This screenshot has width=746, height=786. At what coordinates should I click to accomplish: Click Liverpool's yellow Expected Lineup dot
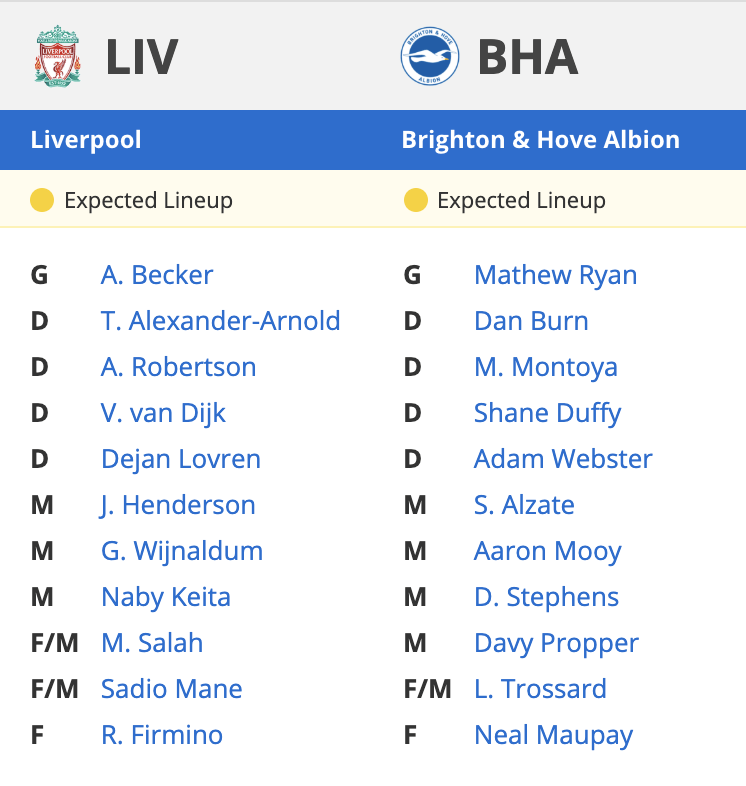pyautogui.click(x=42, y=200)
